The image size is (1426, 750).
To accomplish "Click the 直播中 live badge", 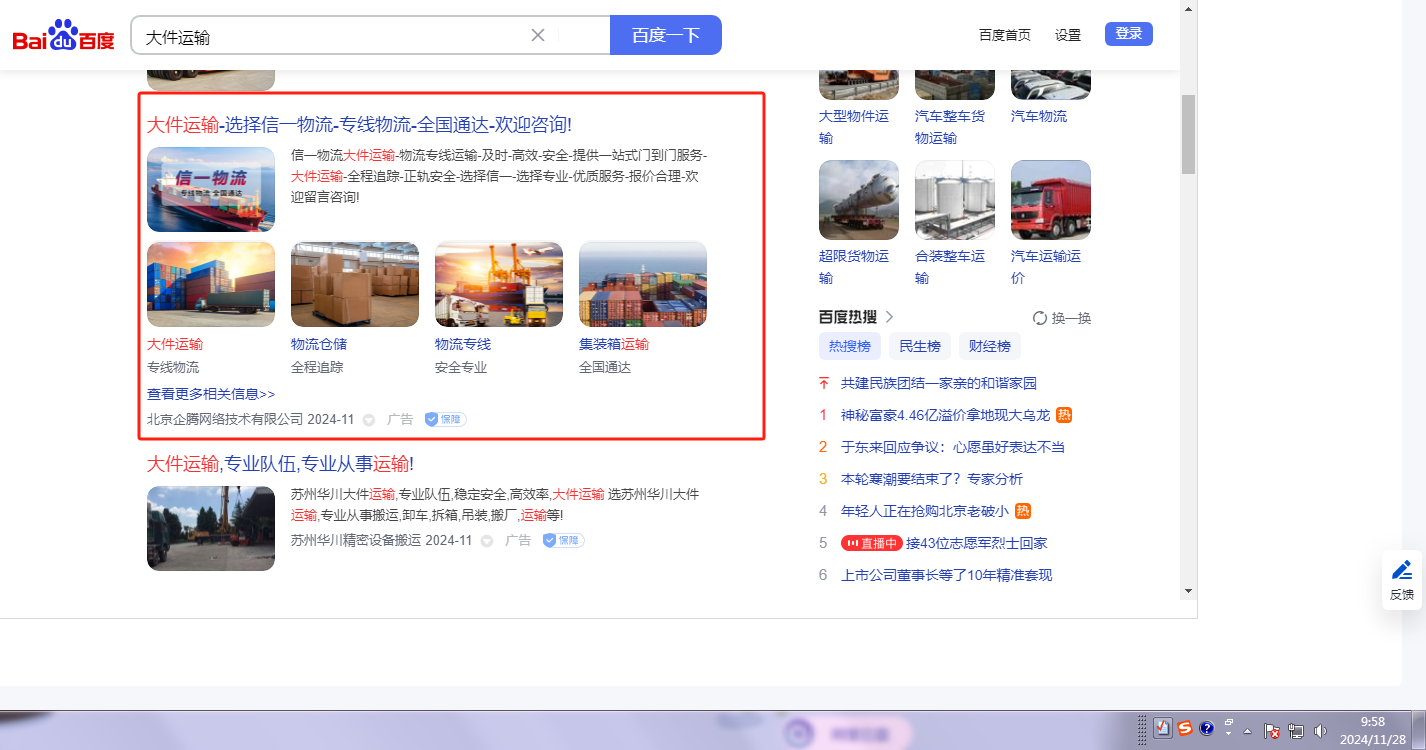I will pos(871,543).
